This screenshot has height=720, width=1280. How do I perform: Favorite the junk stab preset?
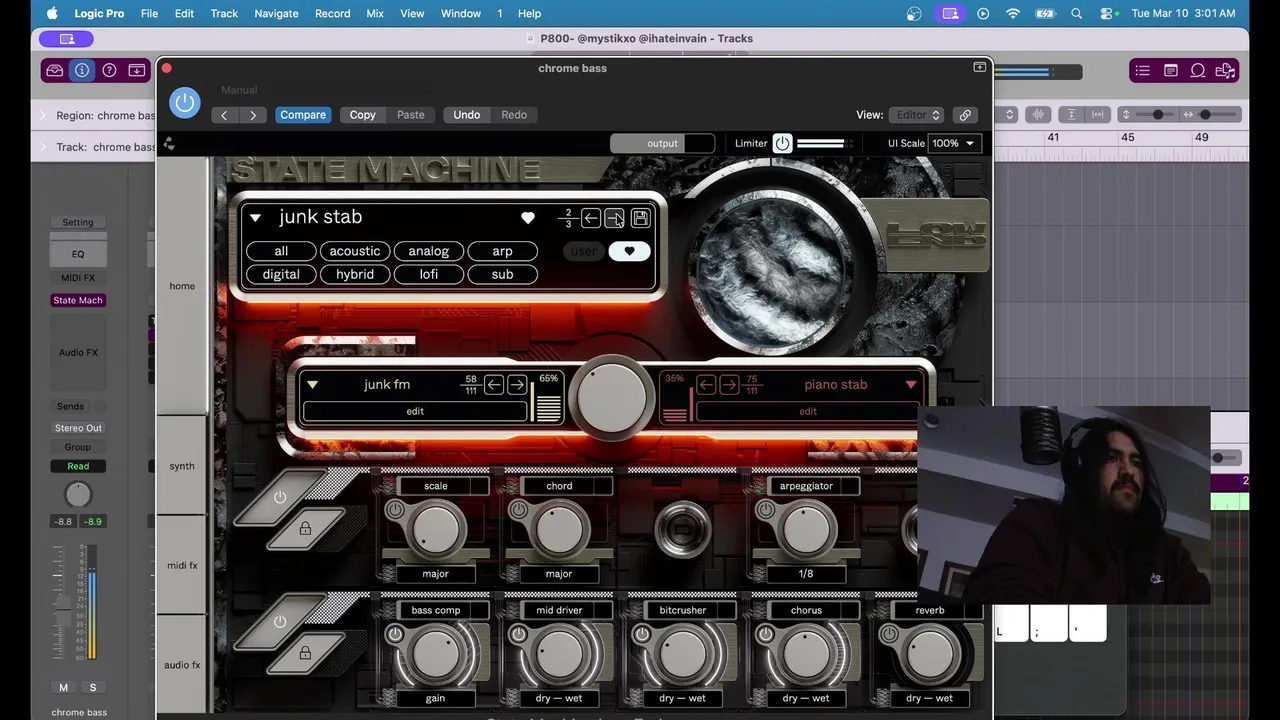click(528, 218)
